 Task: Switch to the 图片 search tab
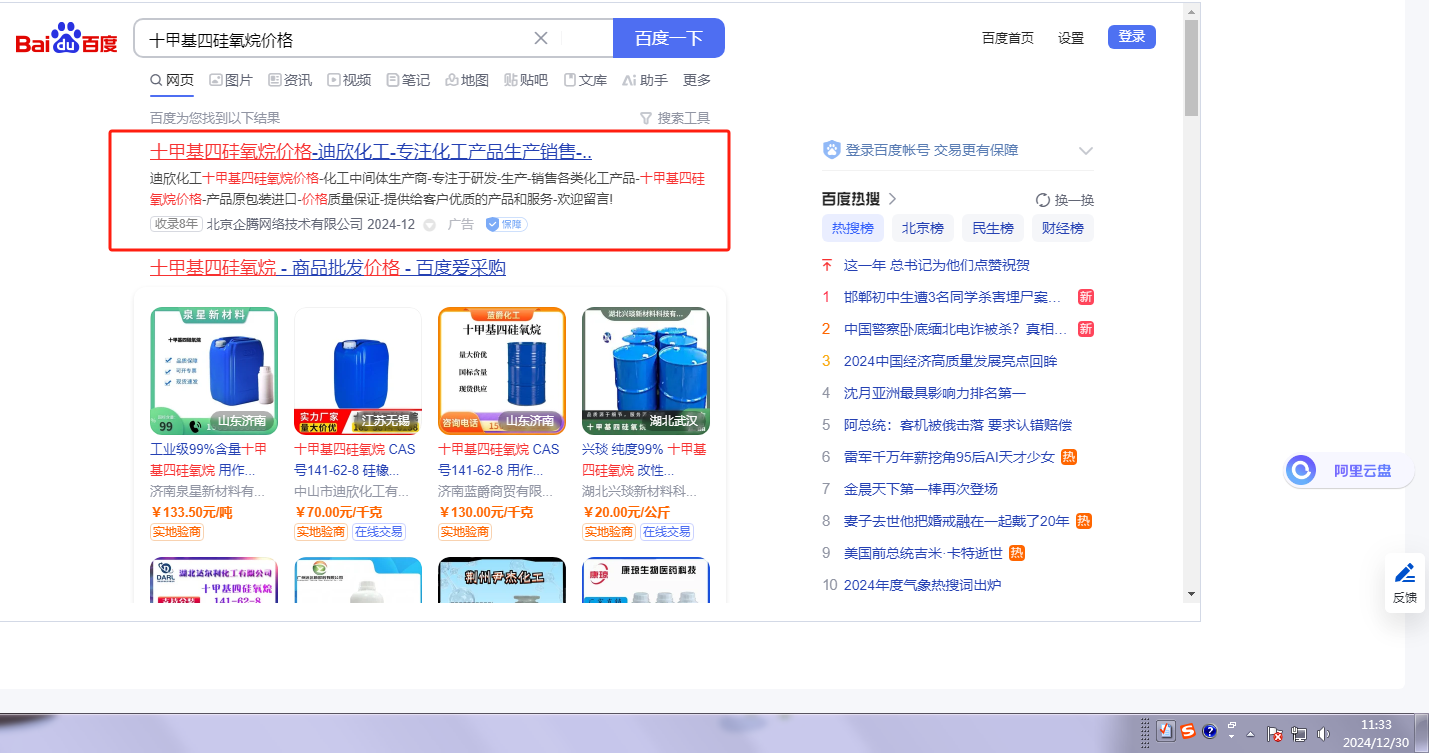point(231,80)
